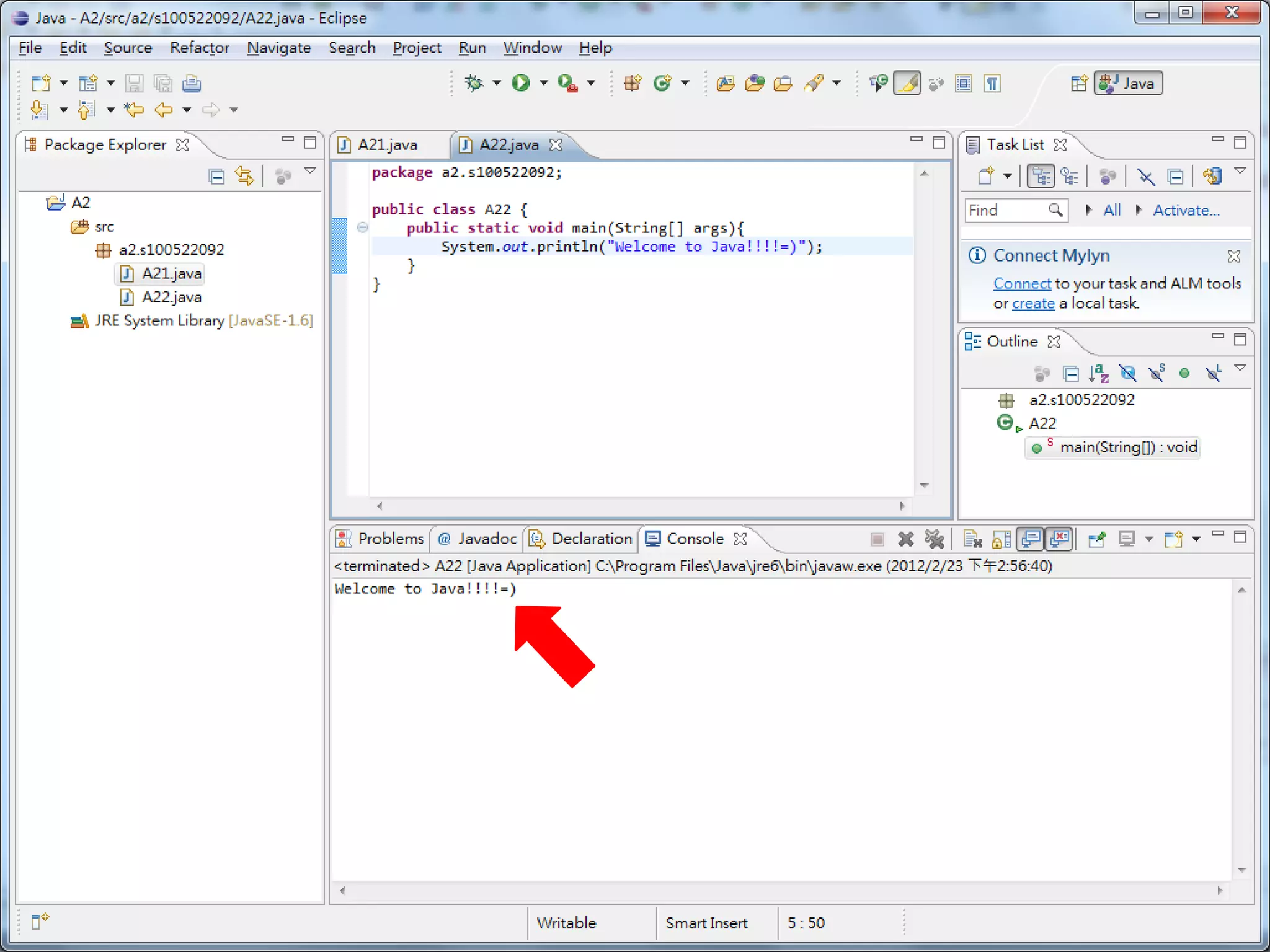Click the Find field in Task List

(1006, 211)
